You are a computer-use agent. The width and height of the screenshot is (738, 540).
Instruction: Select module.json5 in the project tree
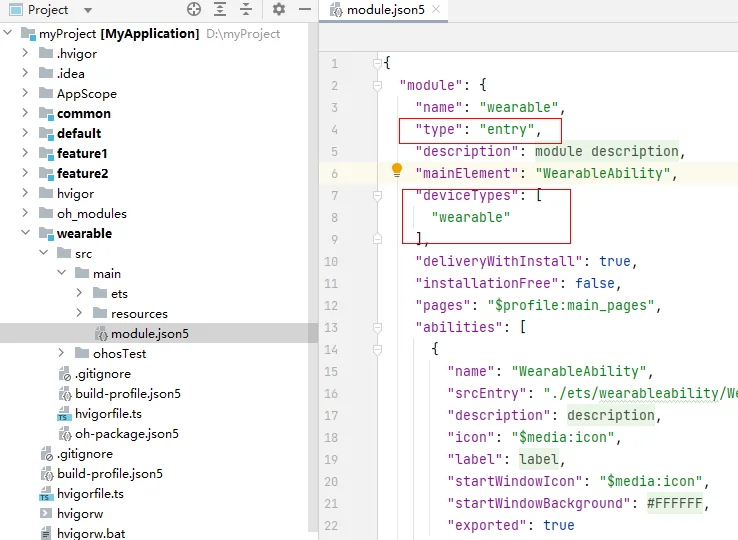point(150,334)
